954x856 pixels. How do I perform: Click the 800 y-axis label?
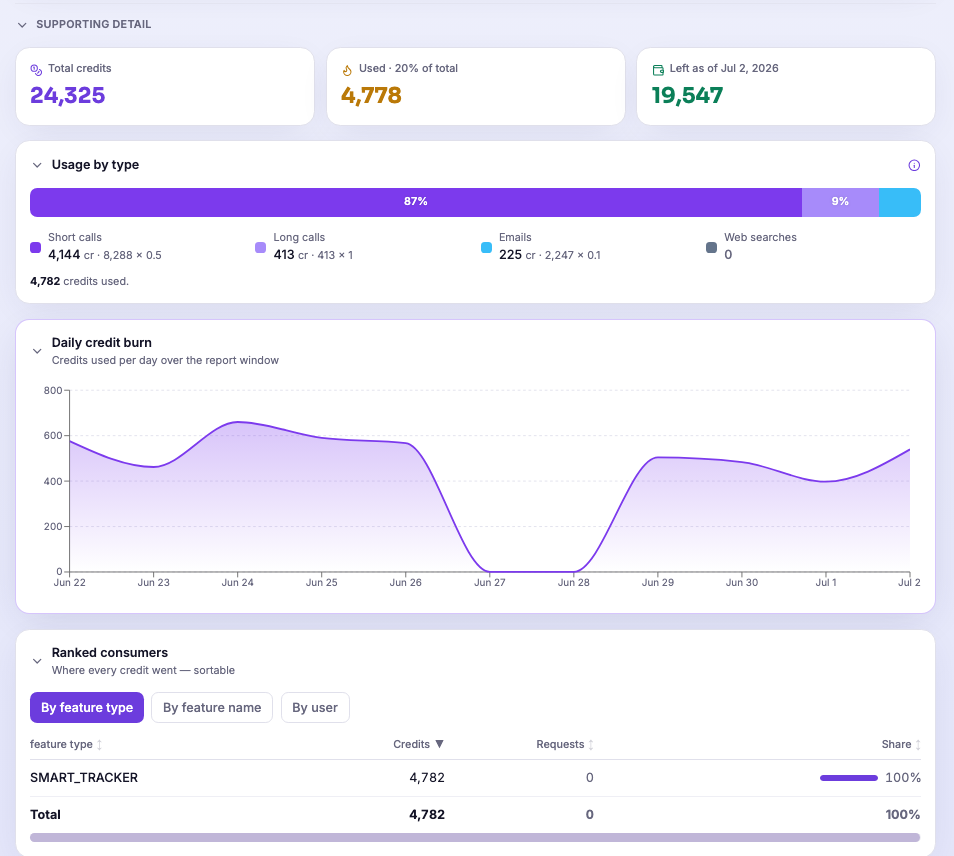53,391
